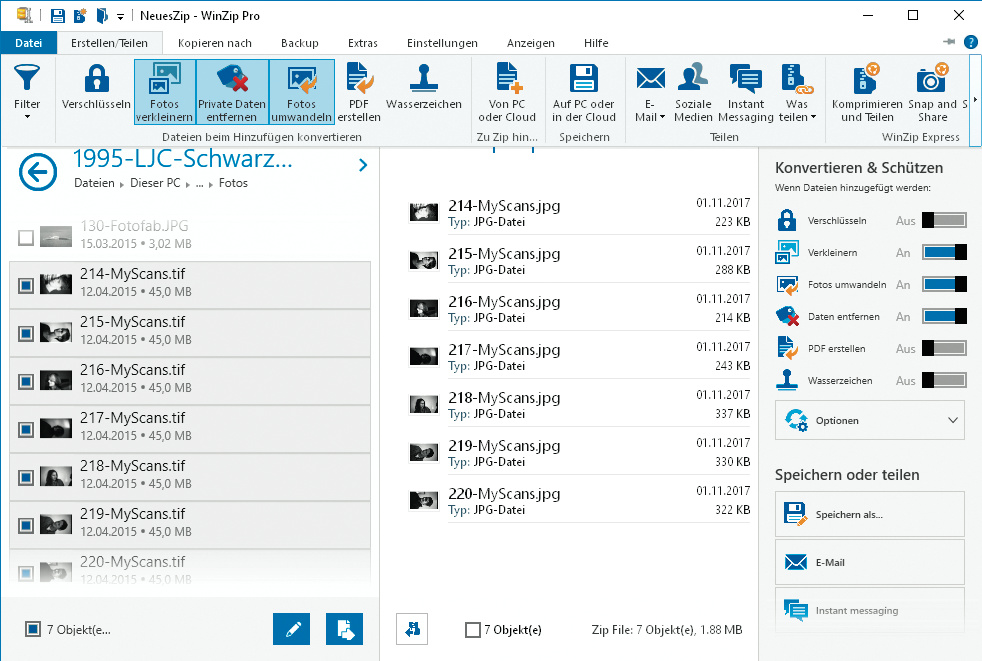This screenshot has width=982, height=661.
Task: Expand the Optionen dropdown
Action: click(x=869, y=421)
